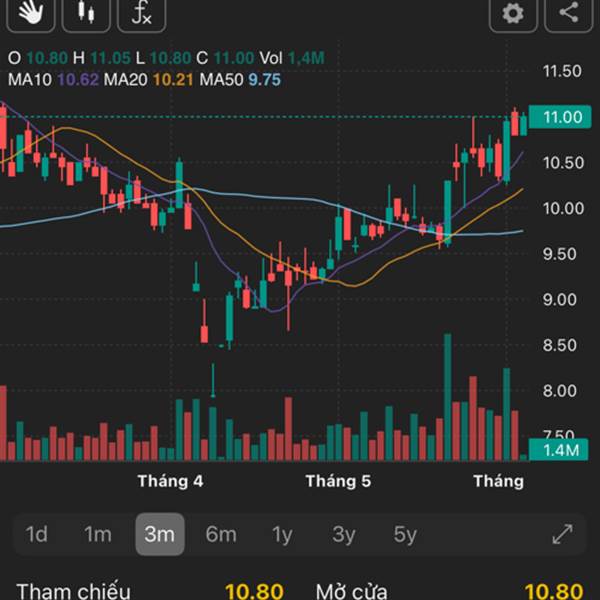The image size is (600, 600).
Task: Tap the 9.50 price axis label
Action: coord(559,254)
